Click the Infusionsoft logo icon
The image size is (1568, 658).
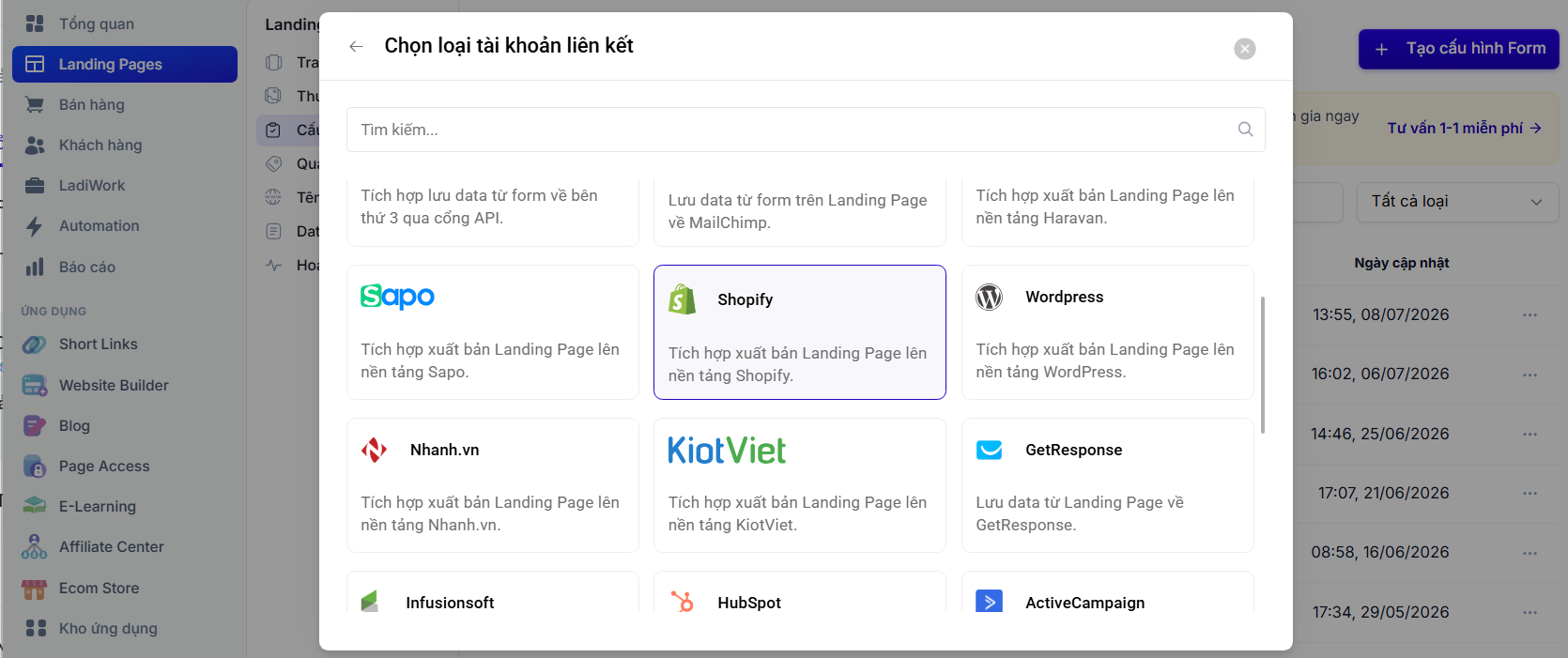[x=370, y=602]
